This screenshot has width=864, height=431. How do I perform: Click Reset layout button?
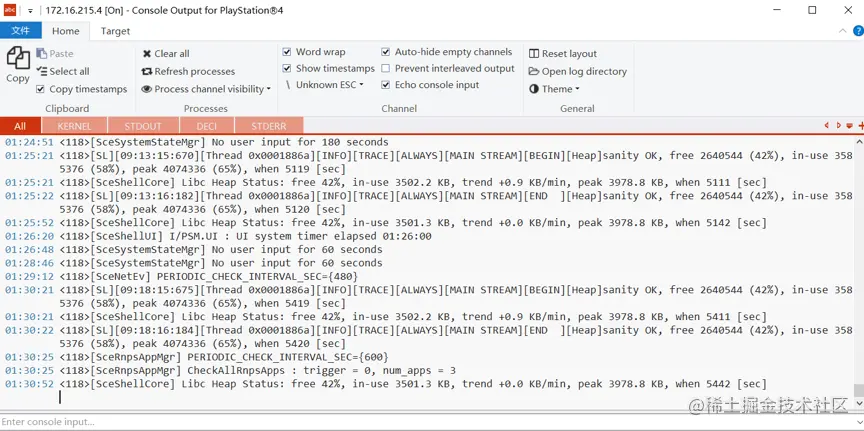tap(563, 53)
